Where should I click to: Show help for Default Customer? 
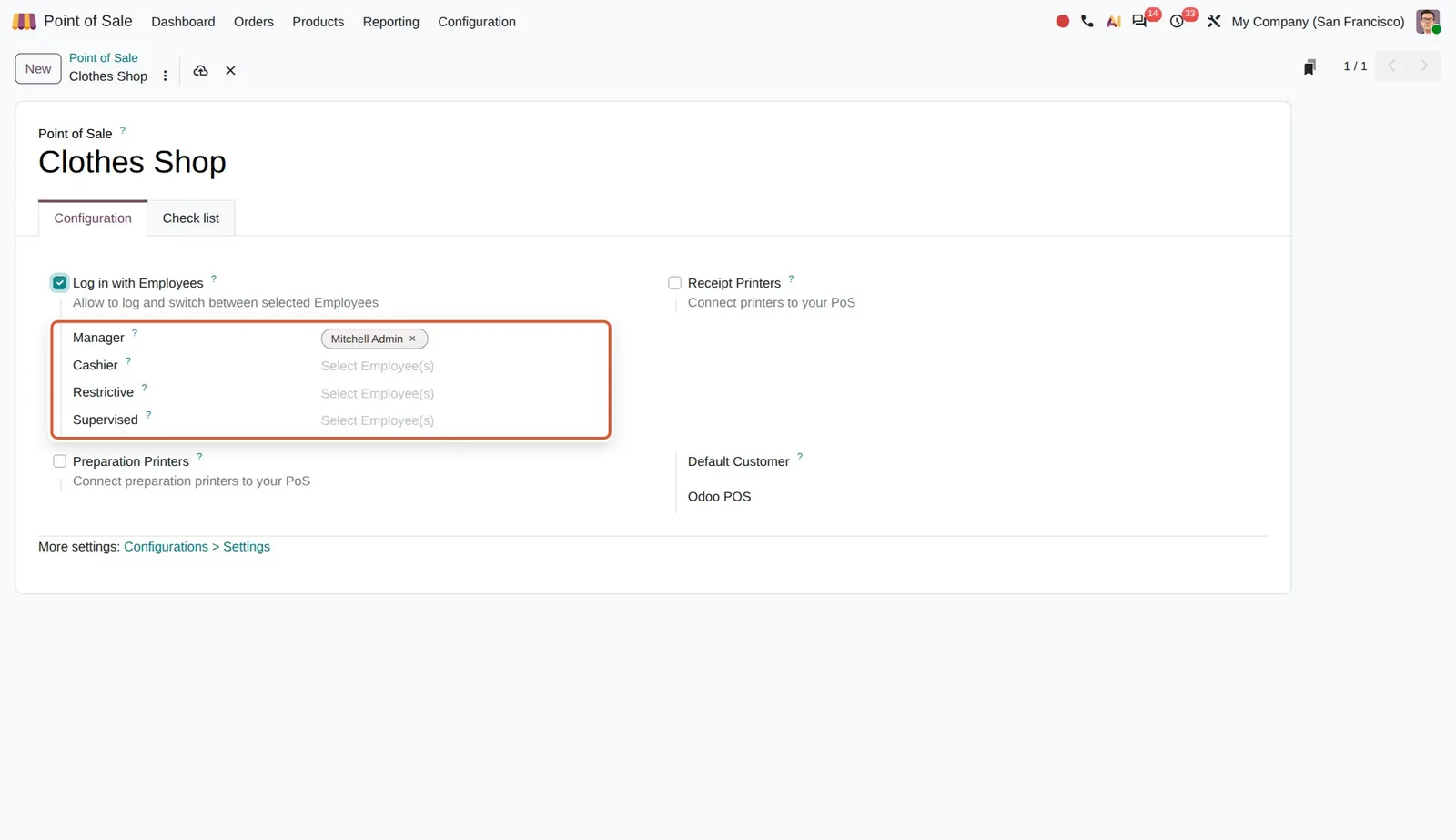tap(800, 457)
